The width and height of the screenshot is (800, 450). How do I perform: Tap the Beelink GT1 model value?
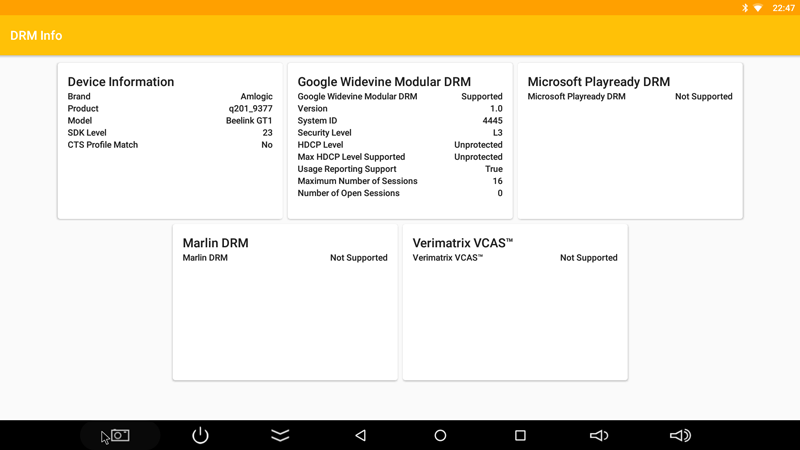[249, 121]
